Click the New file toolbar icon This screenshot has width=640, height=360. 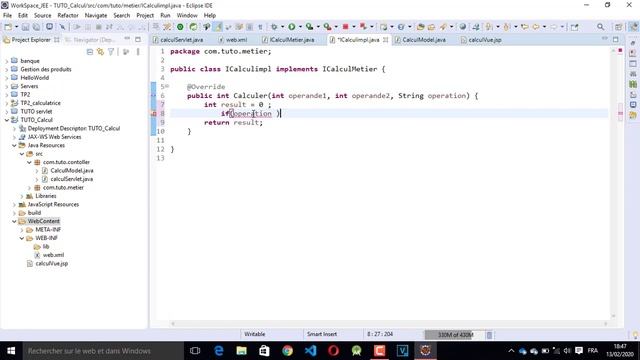(x=8, y=27)
